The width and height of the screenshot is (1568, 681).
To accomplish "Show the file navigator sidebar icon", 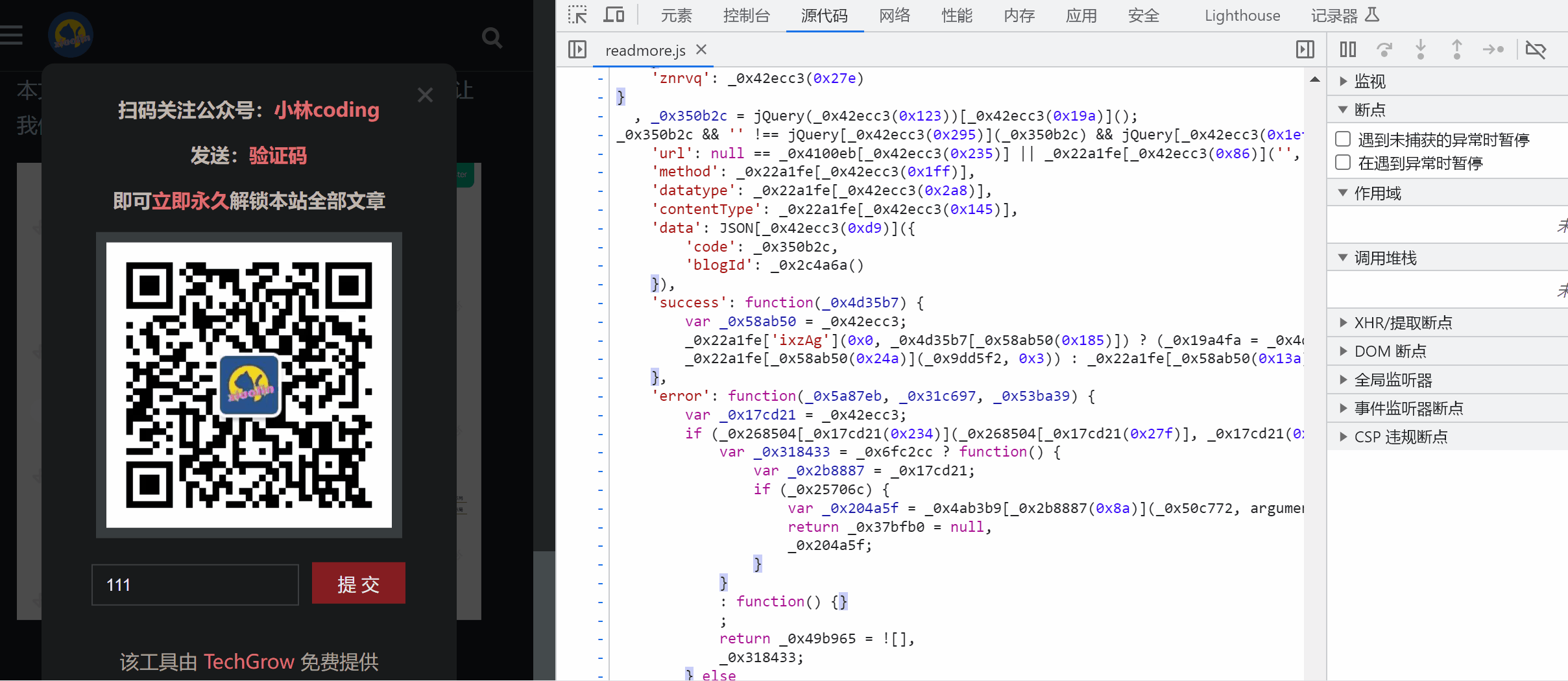I will 577,49.
